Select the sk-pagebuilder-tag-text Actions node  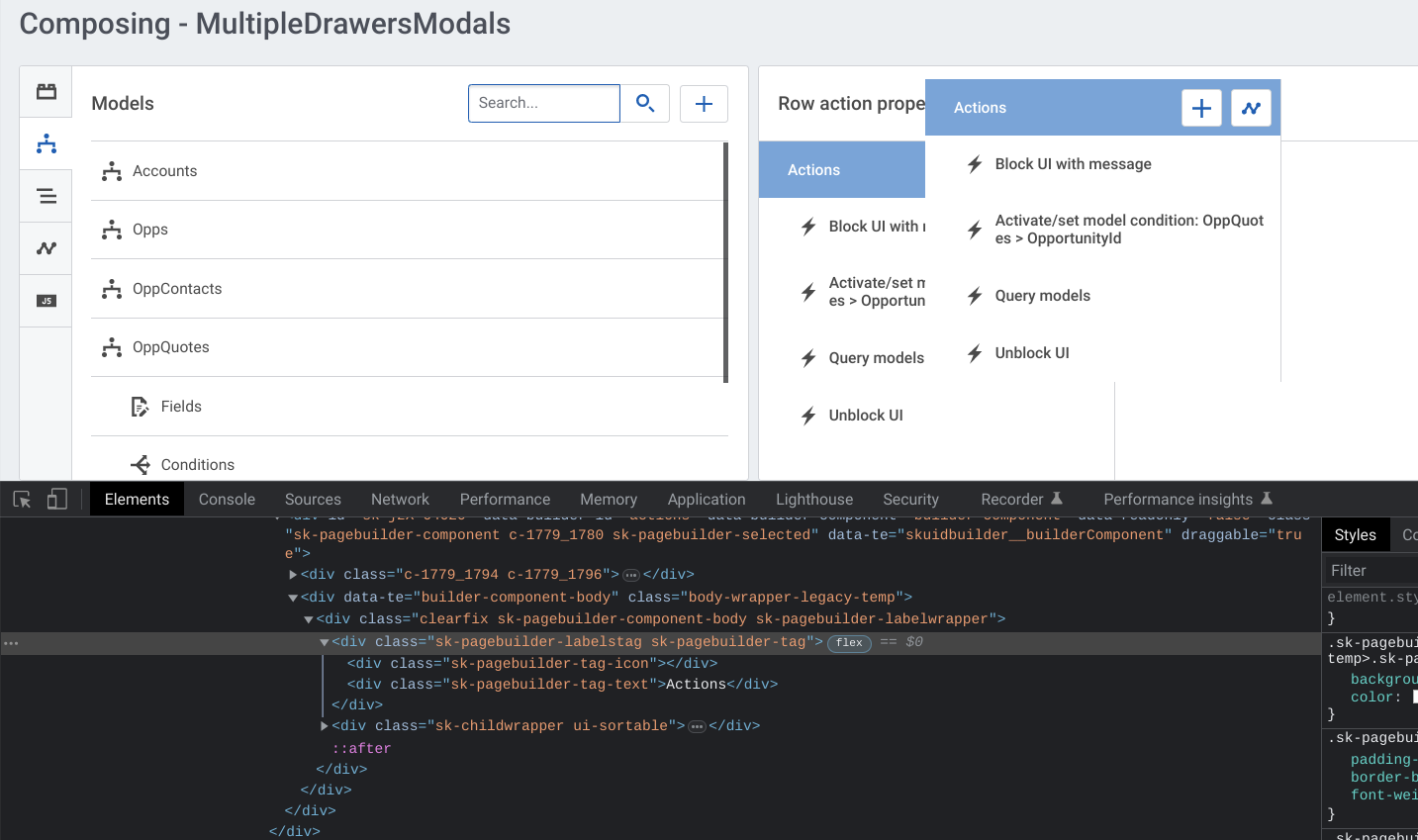pos(562,685)
